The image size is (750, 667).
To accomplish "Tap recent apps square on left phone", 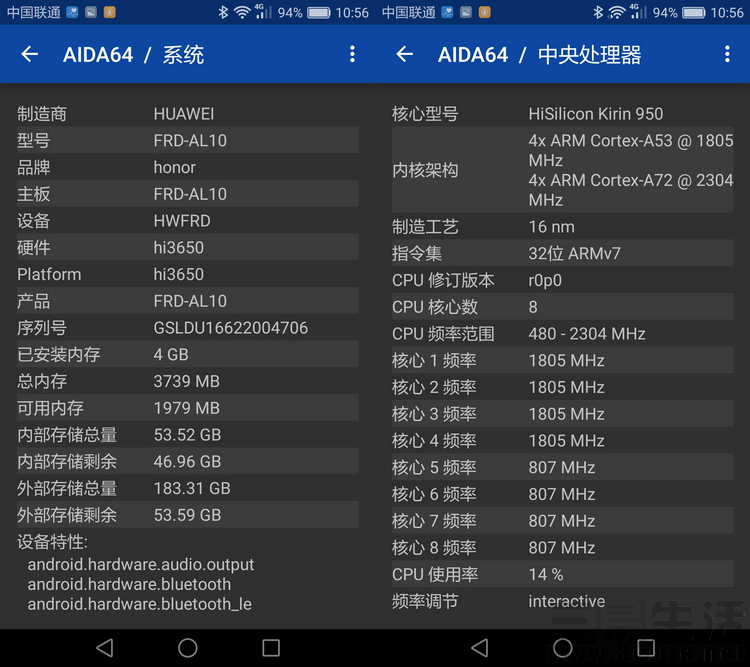I will (271, 648).
